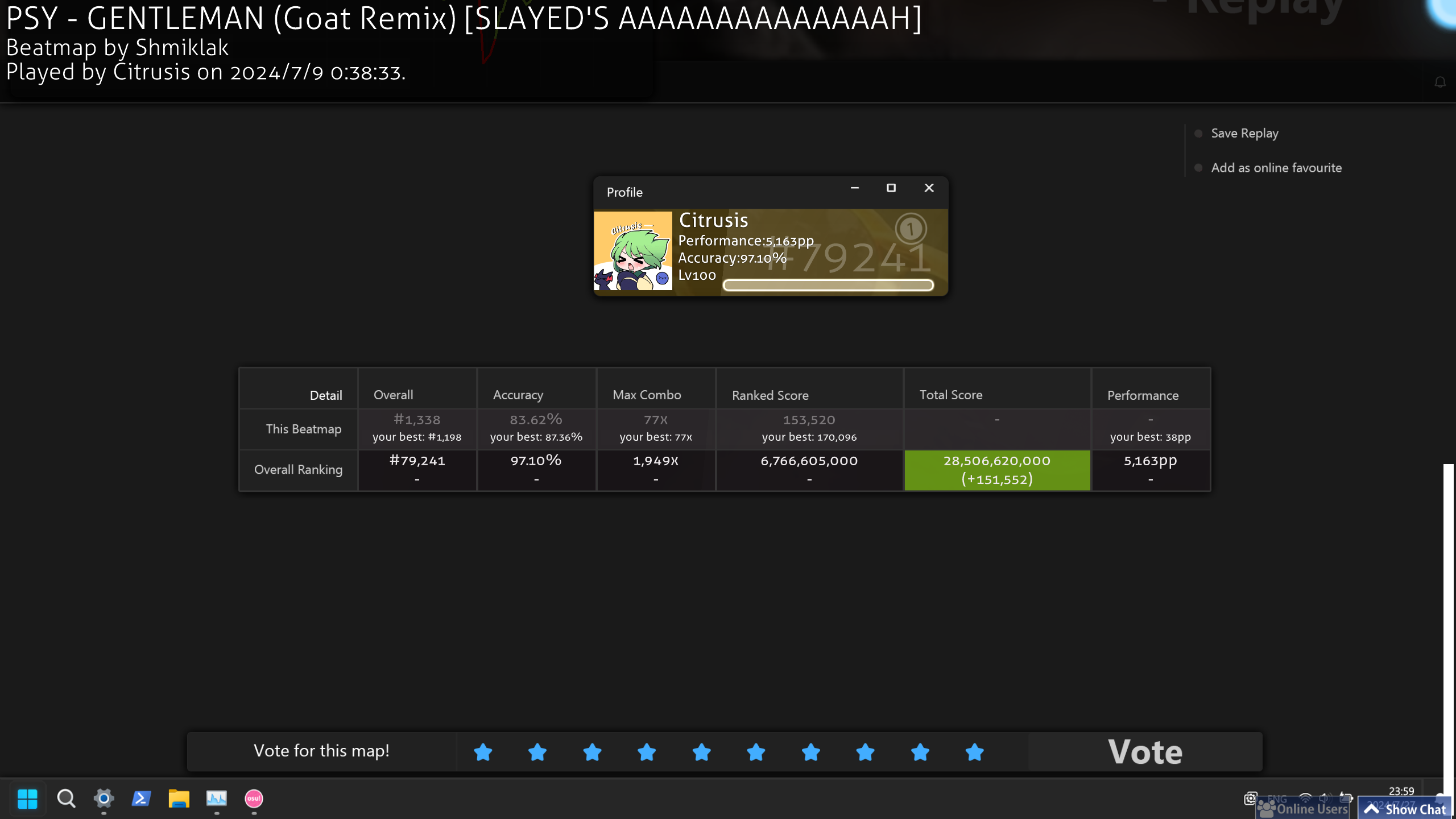Screen dimensions: 1456x819
Task: Open the osu! taskbar icon
Action: click(254, 799)
